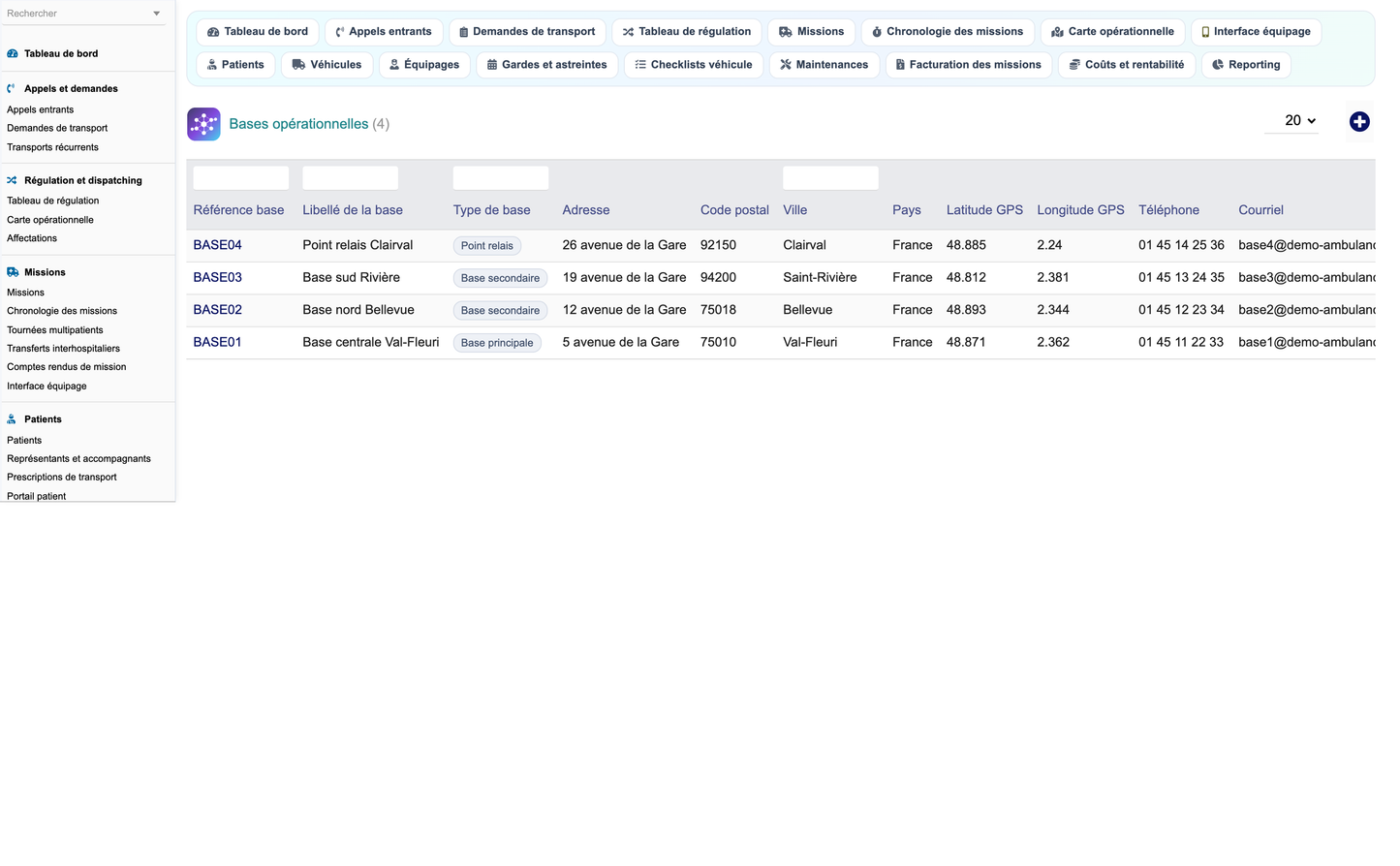Image resolution: width=1400 pixels, height=866 pixels.
Task: Open the BASE01 reference link
Action: point(217,342)
